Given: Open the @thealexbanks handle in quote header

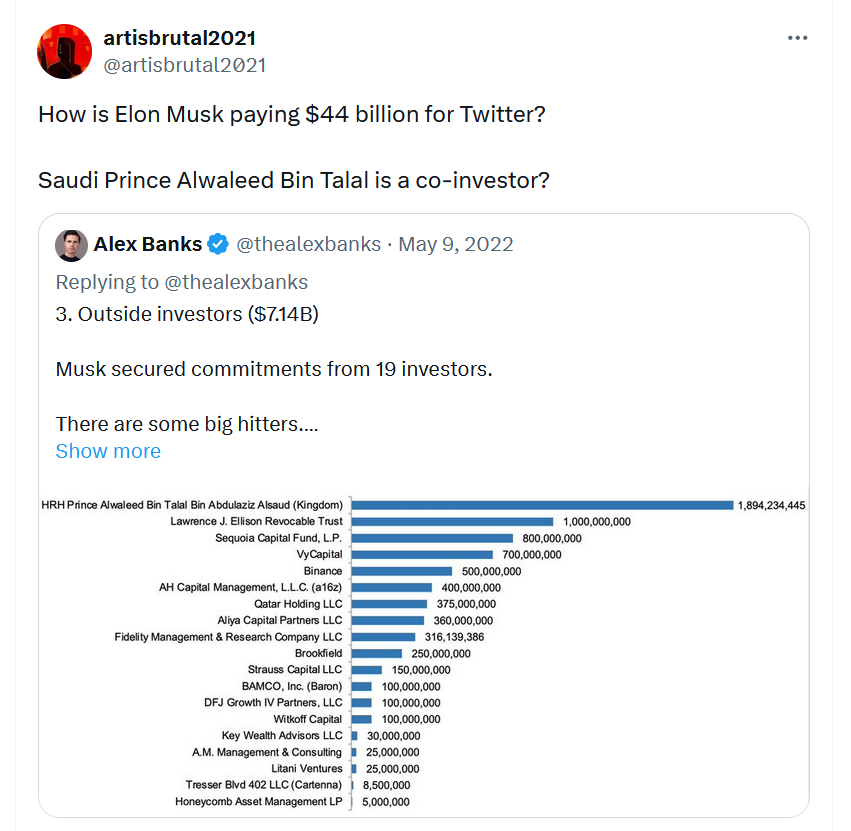Looking at the screenshot, I should (x=308, y=244).
